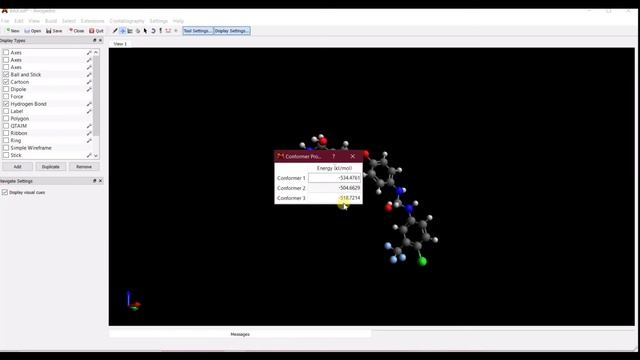The height and width of the screenshot is (360, 640).
Task: Open Ball and Stick settings wrench
Action: click(89, 75)
